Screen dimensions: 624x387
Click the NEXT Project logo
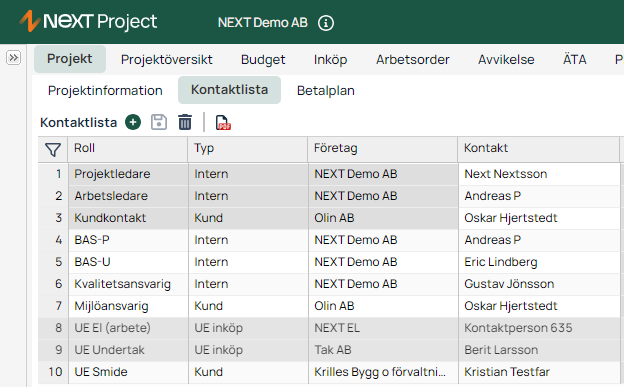88,21
